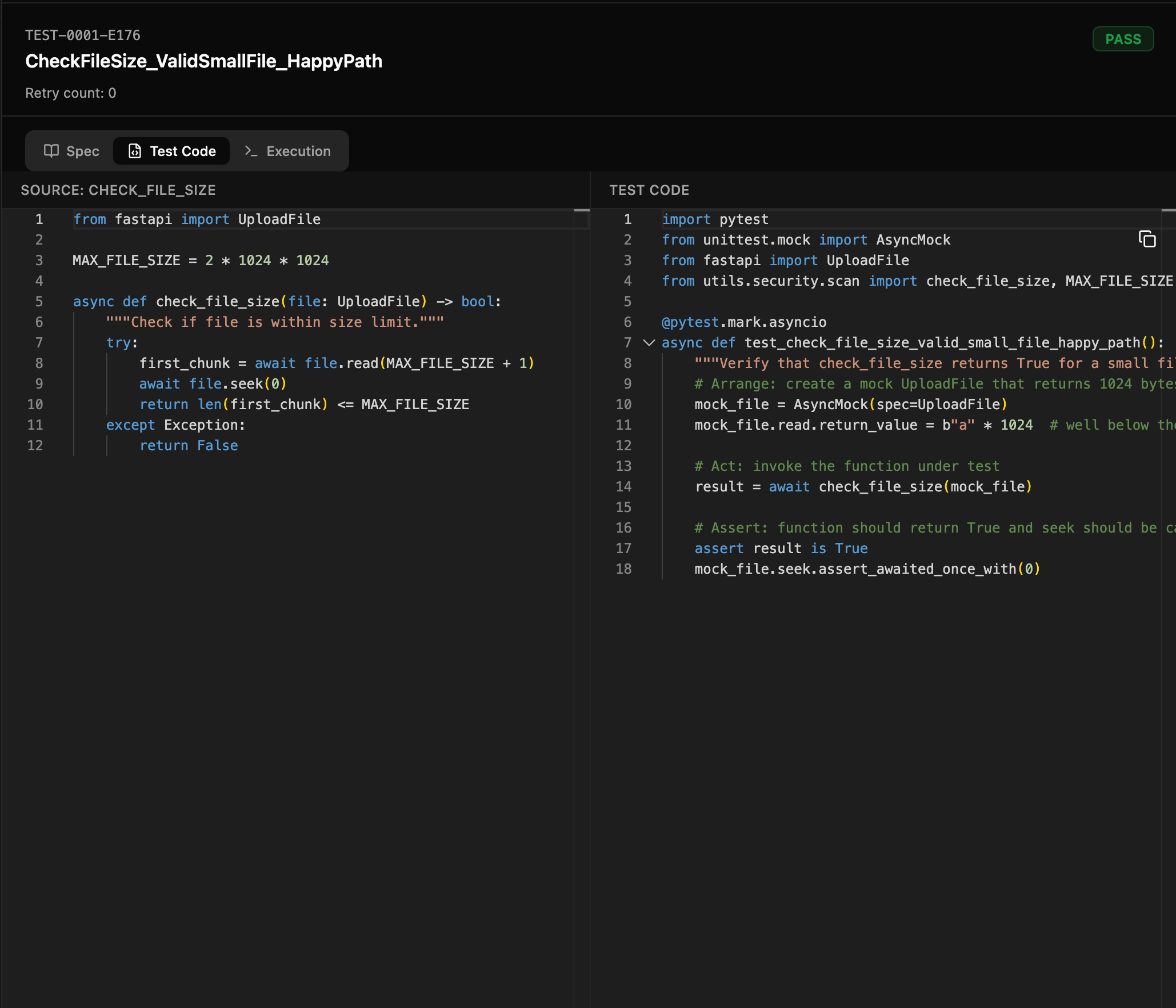
Task: Open the Spec tab
Action: [72, 151]
